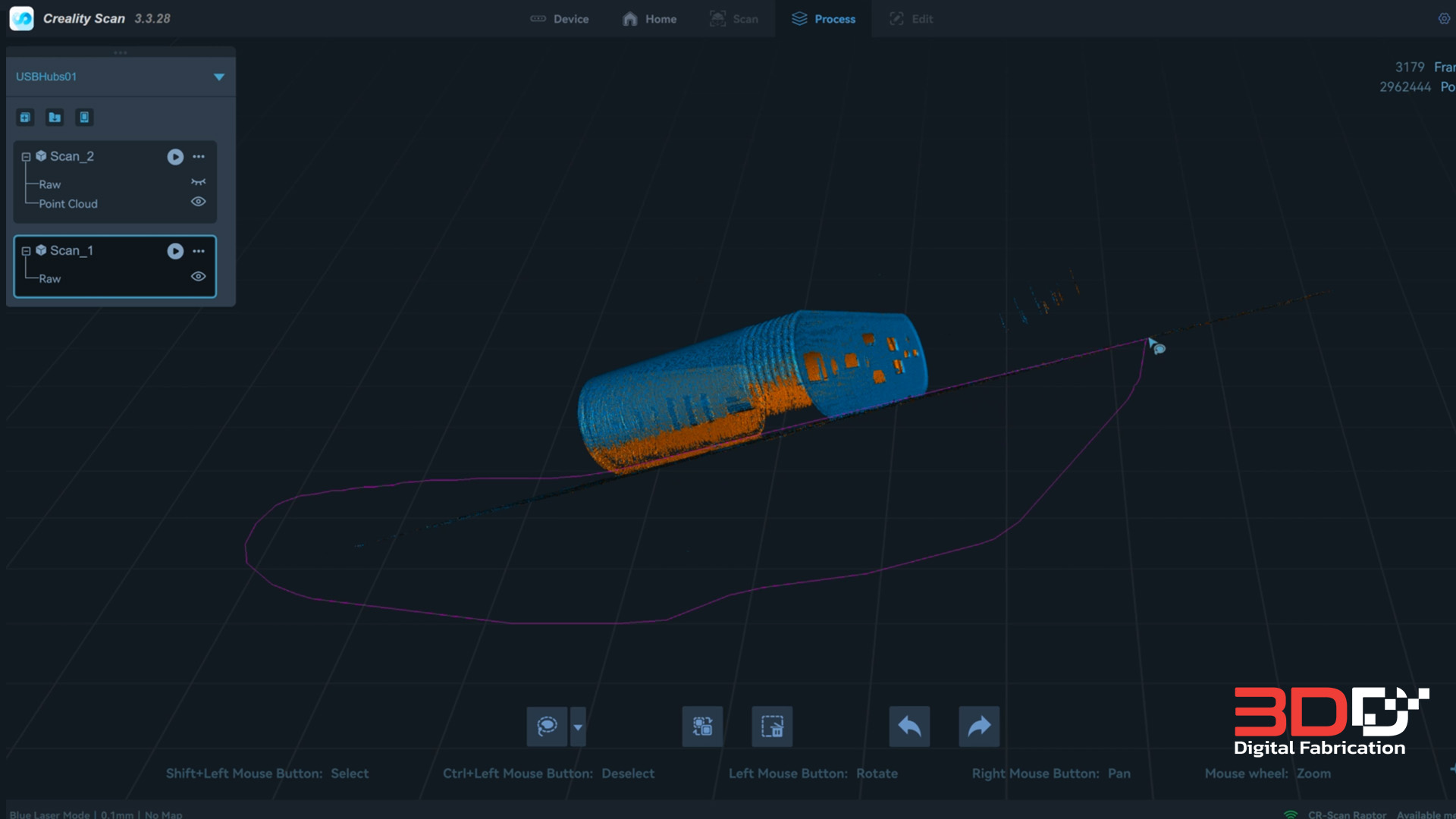Open settings via the gear icon
The image size is (1456, 819).
click(x=1445, y=18)
